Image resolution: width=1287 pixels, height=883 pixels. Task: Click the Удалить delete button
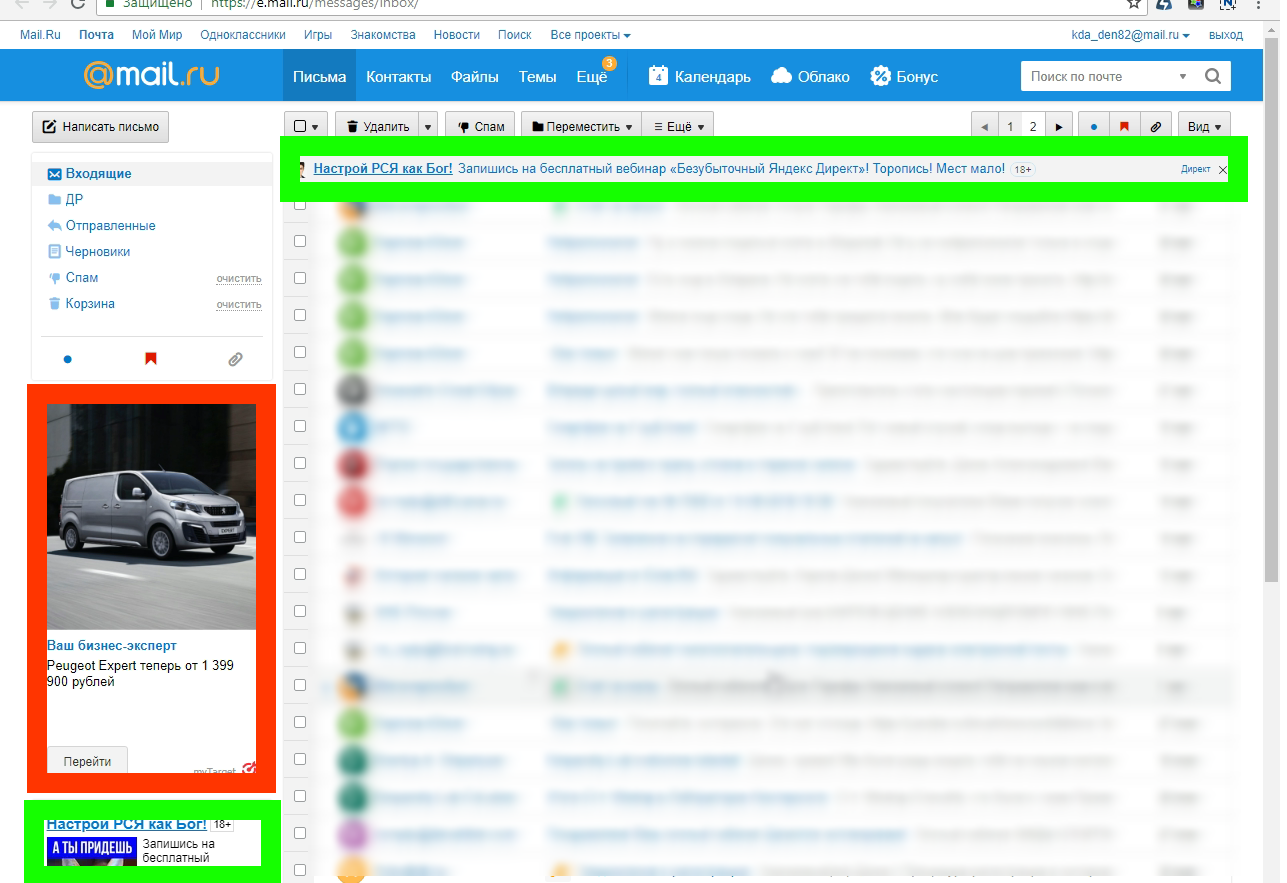tap(377, 127)
